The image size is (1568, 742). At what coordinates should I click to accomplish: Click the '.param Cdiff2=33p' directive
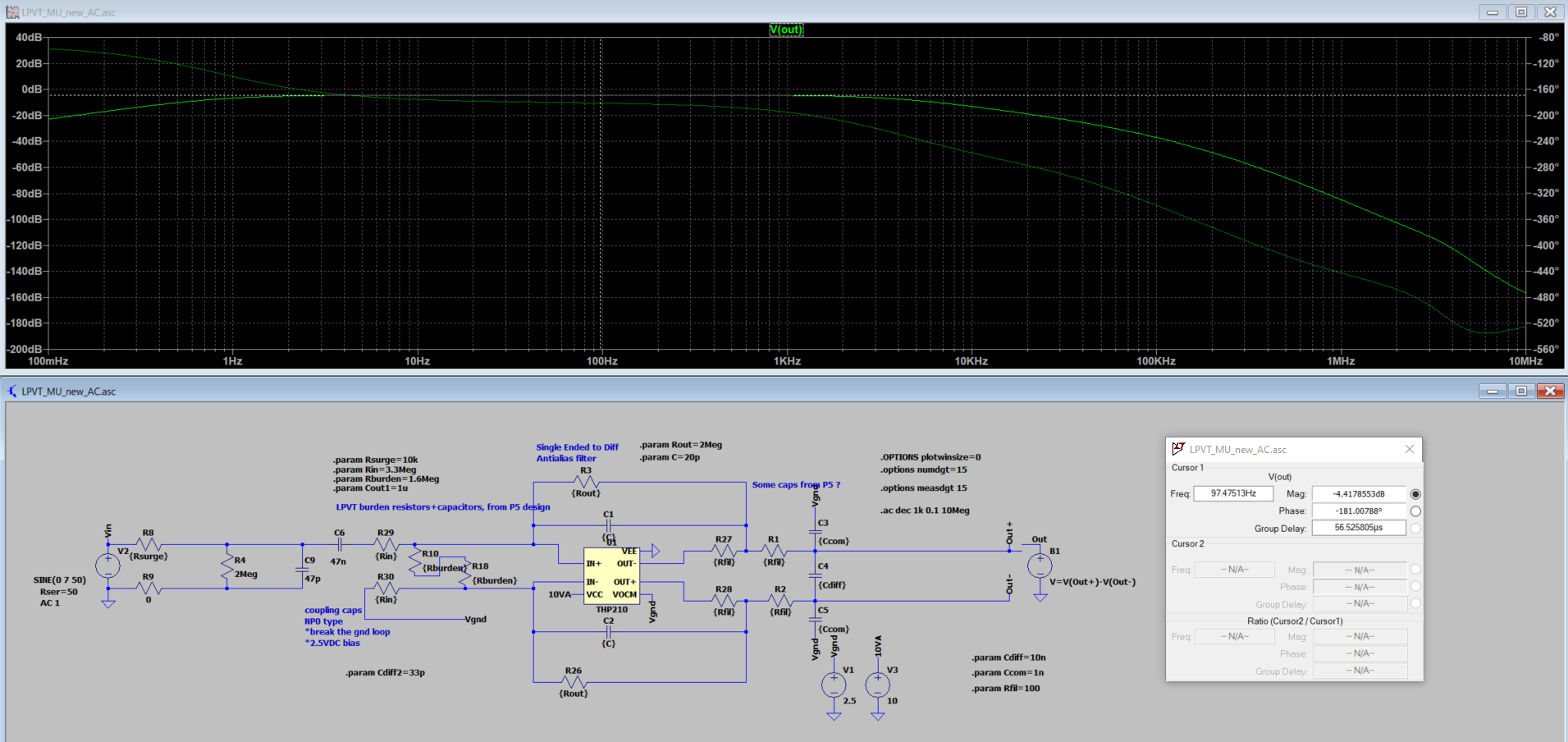(x=385, y=672)
